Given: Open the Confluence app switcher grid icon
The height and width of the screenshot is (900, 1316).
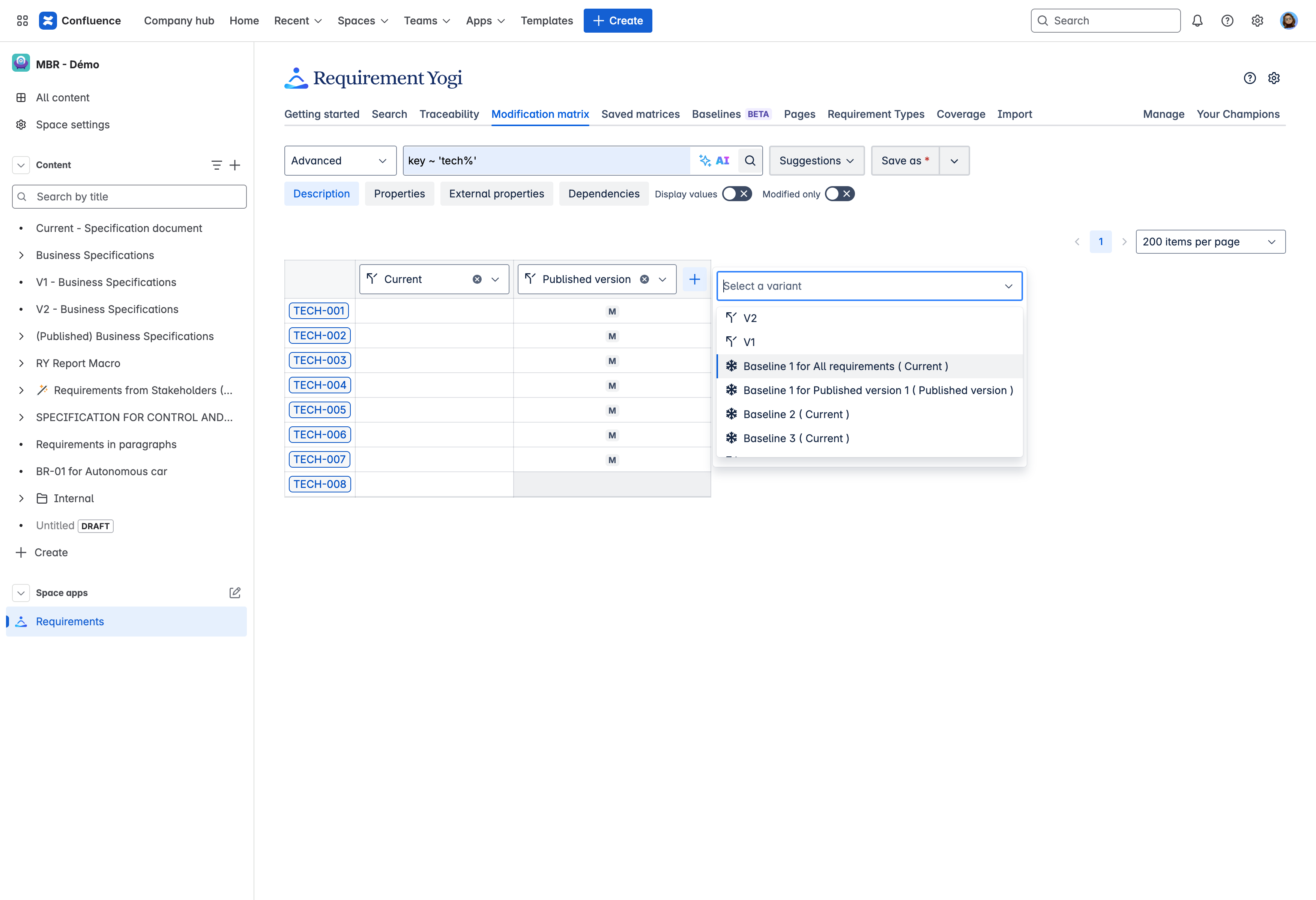Looking at the screenshot, I should pyautogui.click(x=22, y=21).
